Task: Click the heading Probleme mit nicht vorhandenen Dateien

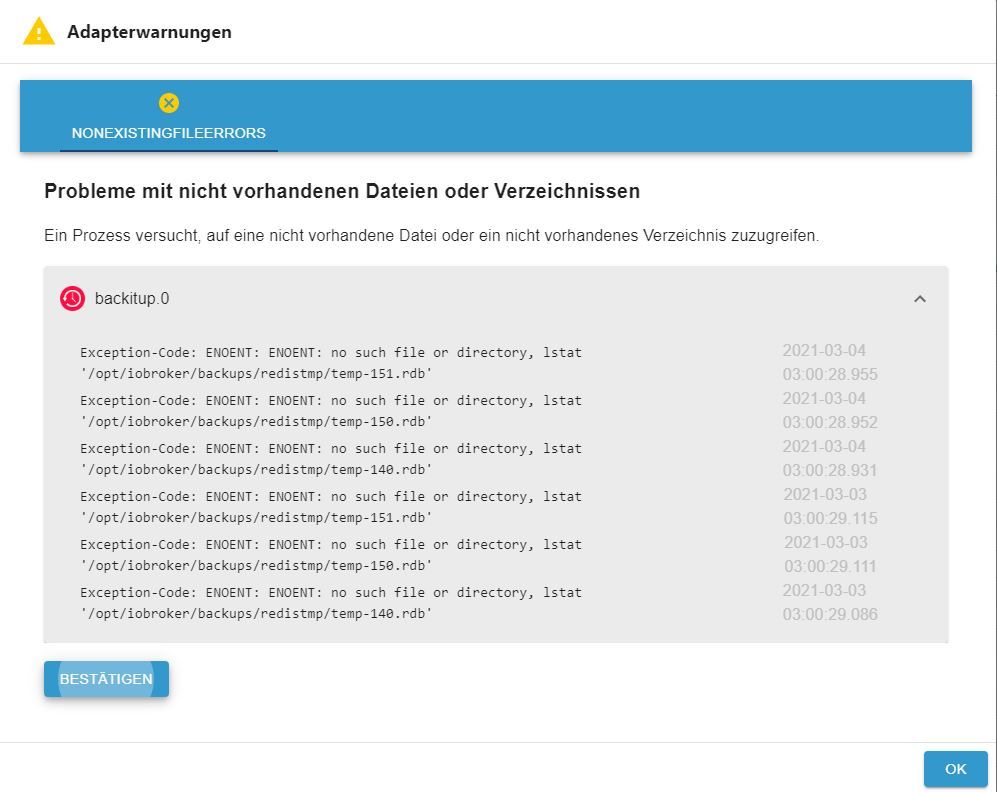Action: [x=341, y=191]
